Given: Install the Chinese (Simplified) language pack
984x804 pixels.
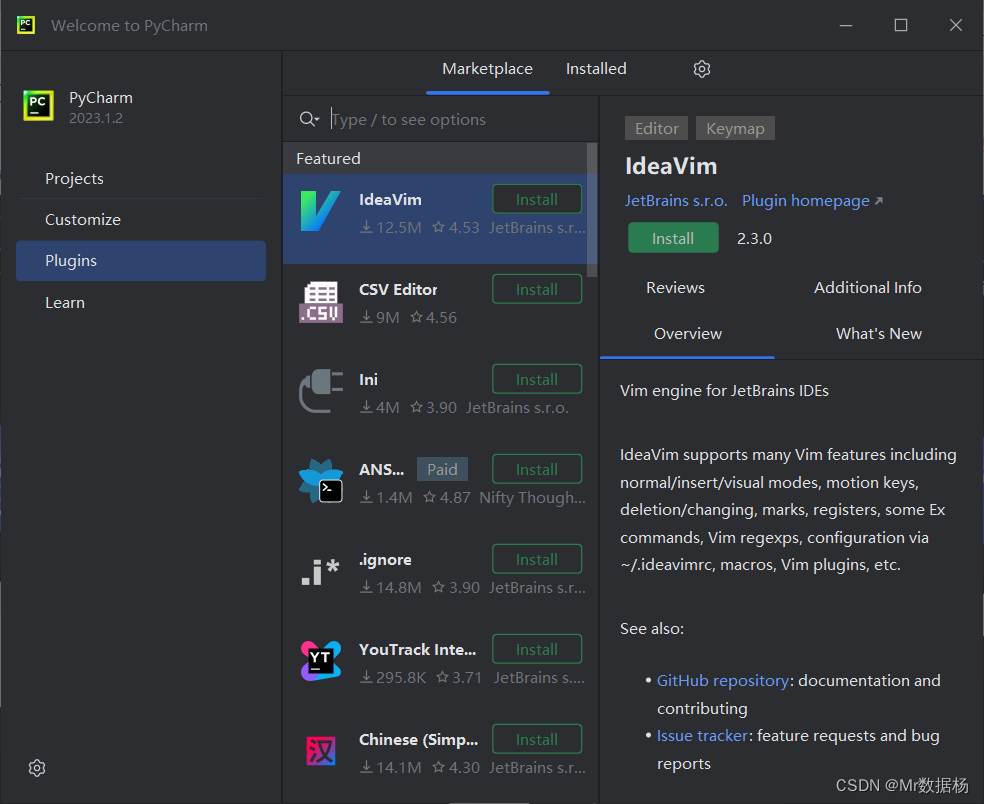Looking at the screenshot, I should 537,739.
